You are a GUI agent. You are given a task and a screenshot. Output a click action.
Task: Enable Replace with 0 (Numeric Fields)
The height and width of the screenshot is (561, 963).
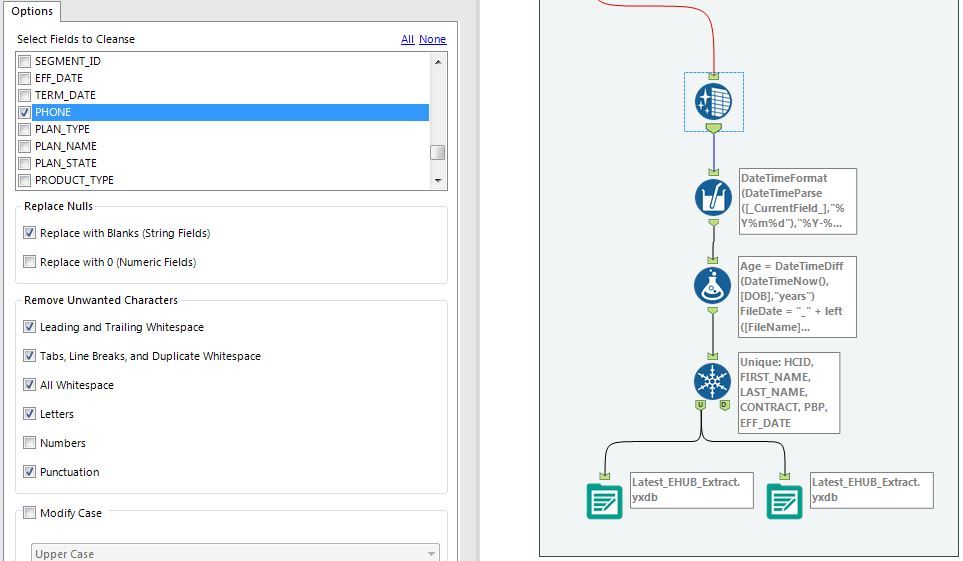click(29, 262)
